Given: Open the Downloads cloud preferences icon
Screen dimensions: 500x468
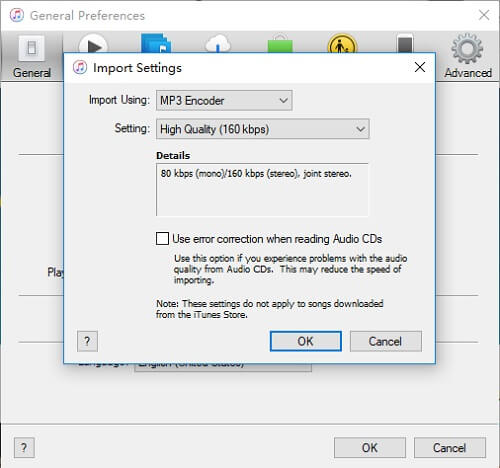Looking at the screenshot, I should [x=218, y=44].
